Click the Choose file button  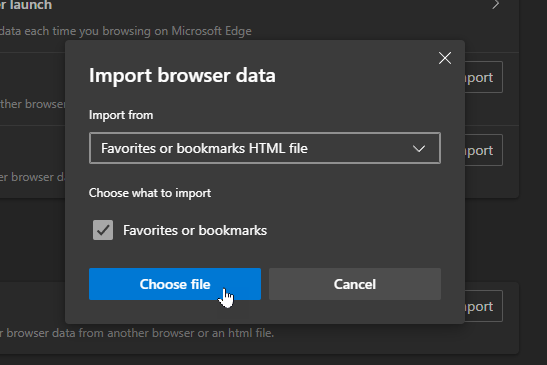coord(175,284)
